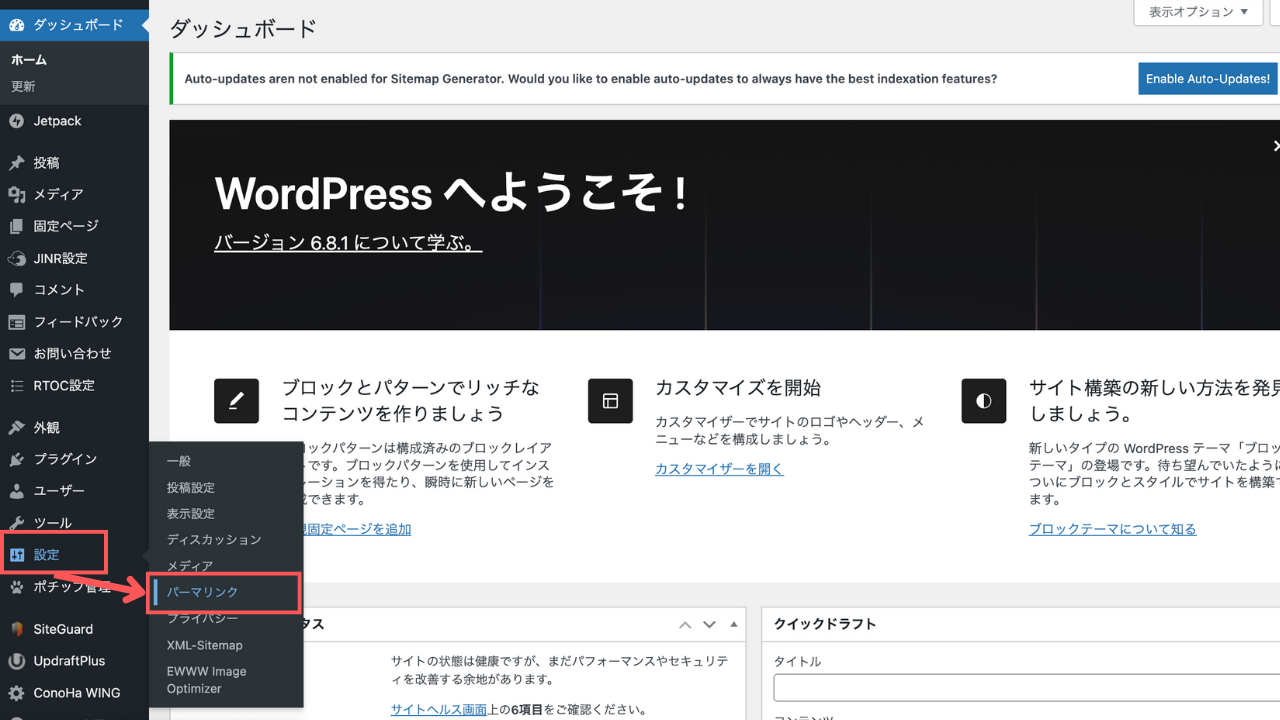
Task: Move site health widget down arrow
Action: (709, 624)
